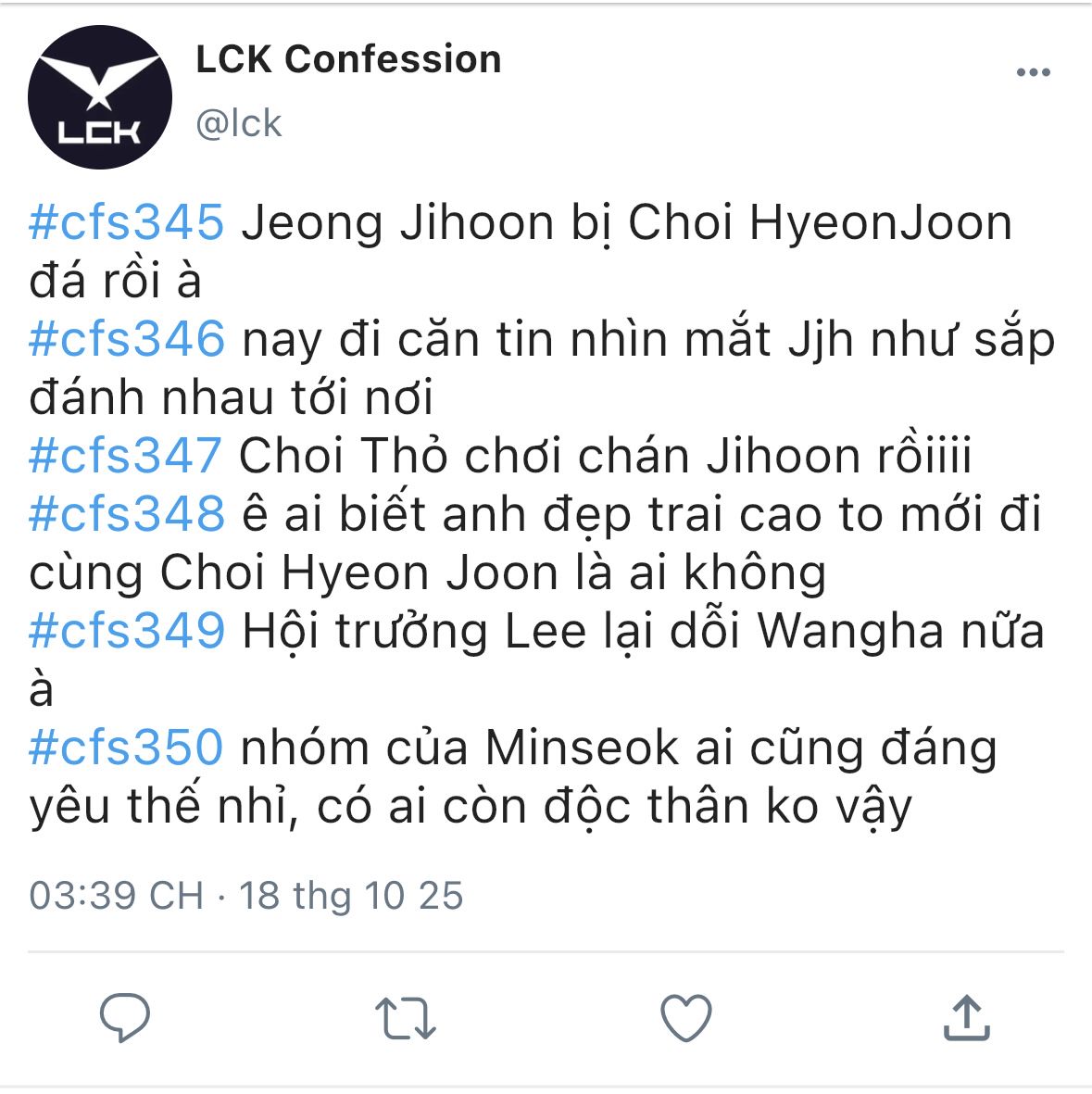Follow the #cfs346 hashtag
The height and width of the screenshot is (1094, 1092).
click(126, 339)
